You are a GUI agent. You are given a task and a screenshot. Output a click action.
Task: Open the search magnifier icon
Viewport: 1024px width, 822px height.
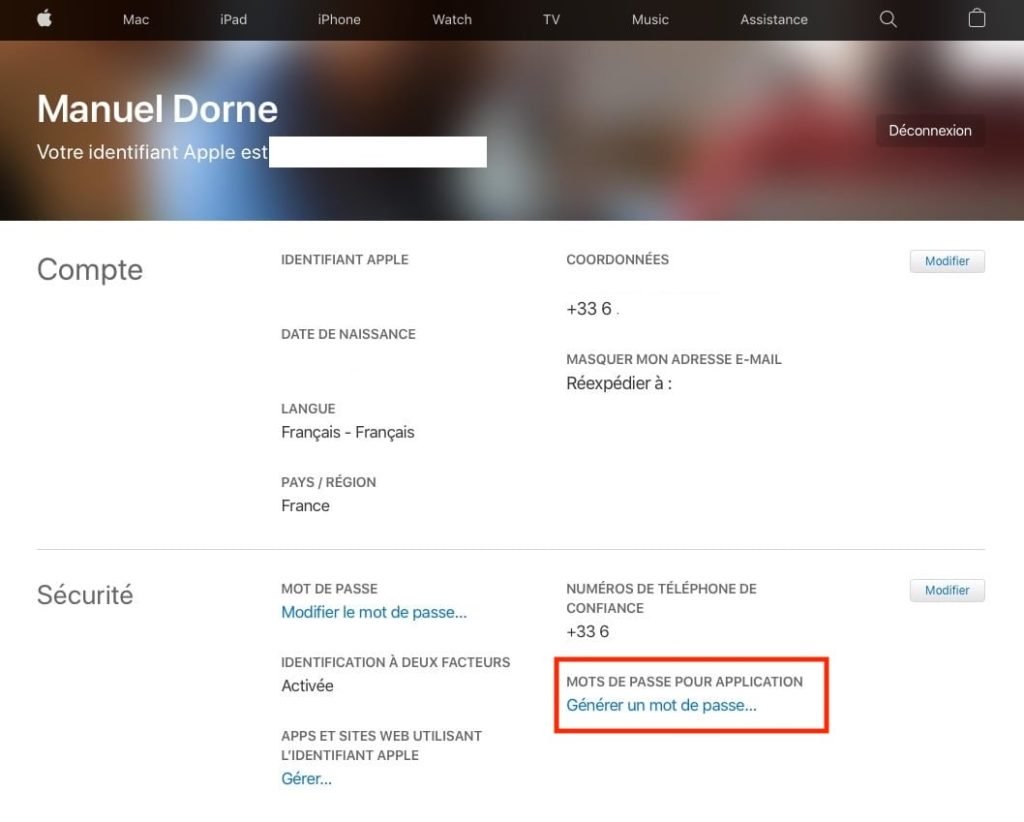(x=888, y=19)
